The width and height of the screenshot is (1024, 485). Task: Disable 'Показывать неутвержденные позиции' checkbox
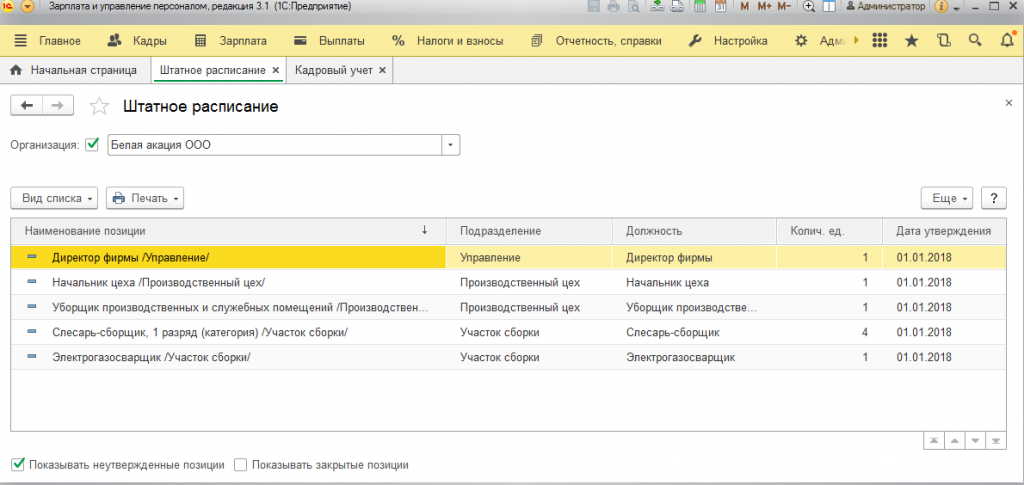(x=18, y=465)
